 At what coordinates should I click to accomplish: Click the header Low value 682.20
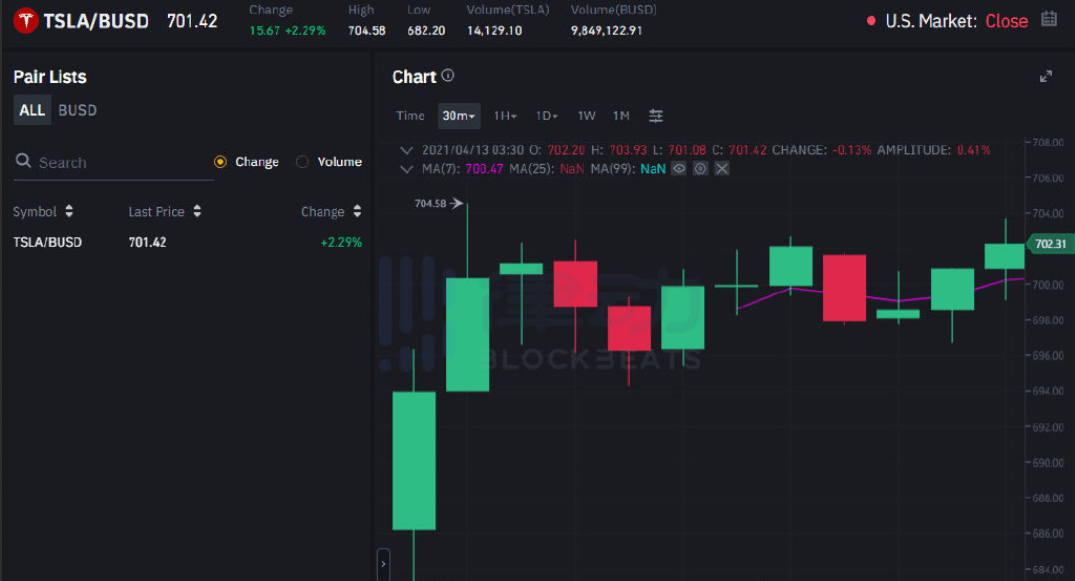click(426, 31)
